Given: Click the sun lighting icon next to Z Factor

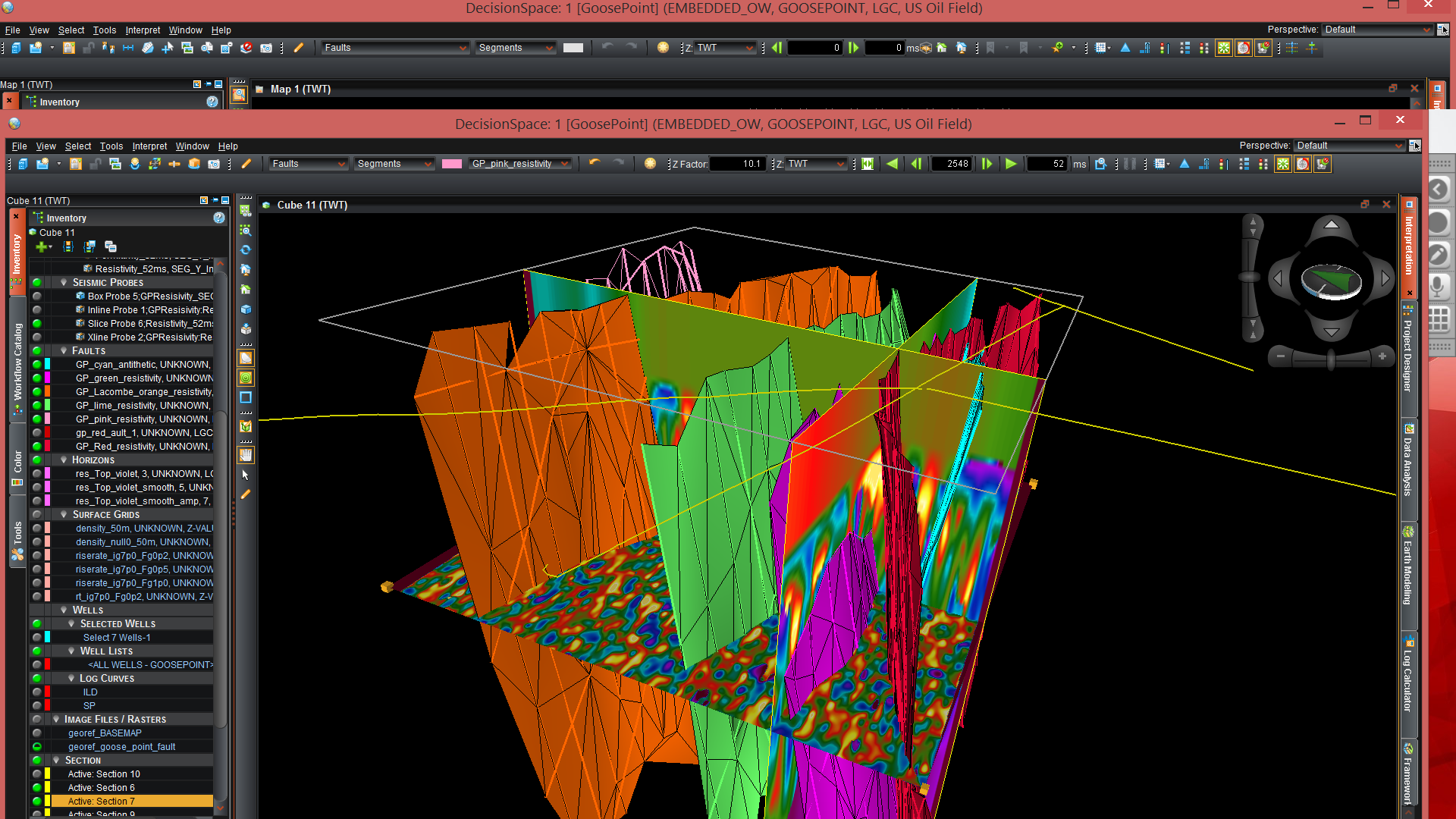Looking at the screenshot, I should (x=650, y=164).
